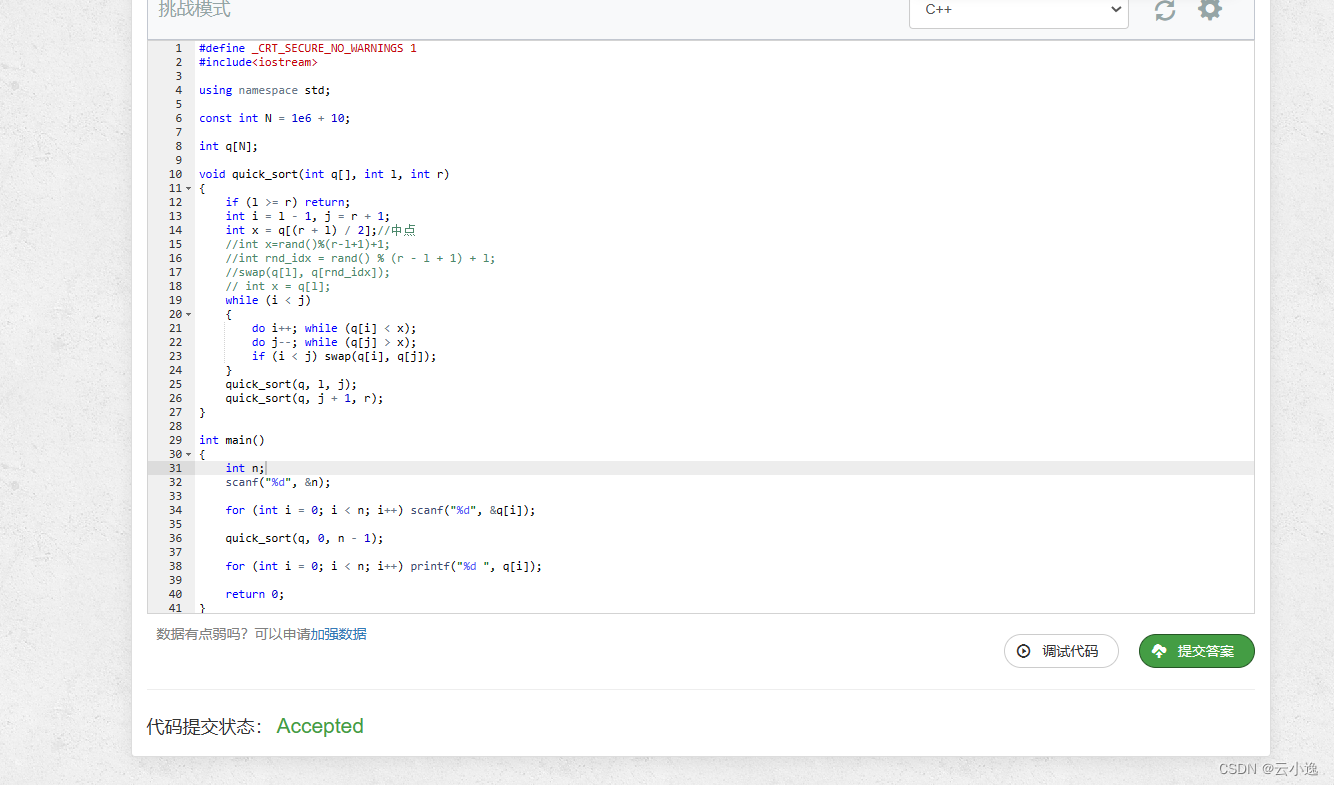
Task: Click the '#include<iostream>' line
Action: click(258, 62)
